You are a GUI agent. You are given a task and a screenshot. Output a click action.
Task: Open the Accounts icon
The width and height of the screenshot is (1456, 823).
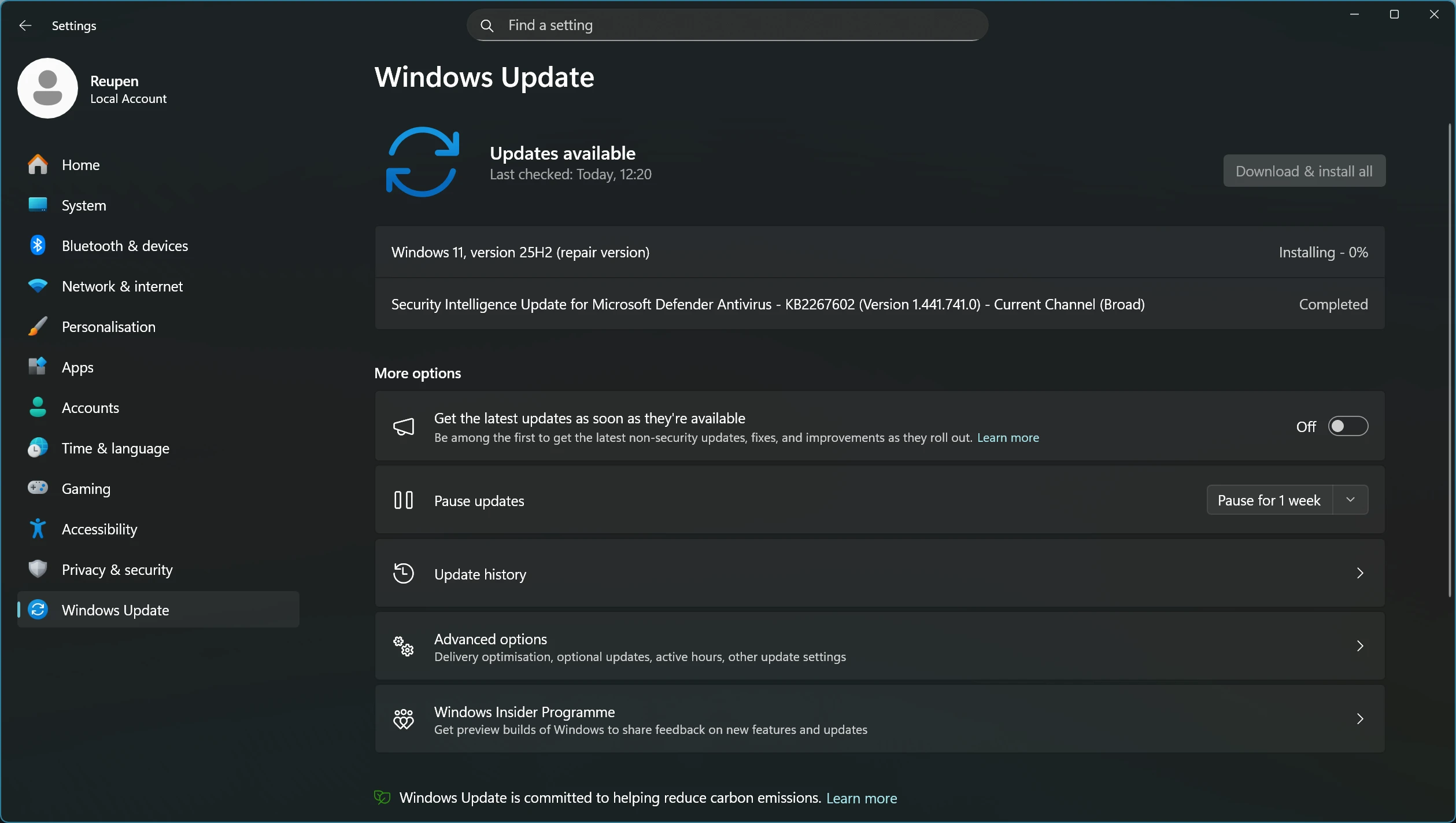pyautogui.click(x=36, y=407)
